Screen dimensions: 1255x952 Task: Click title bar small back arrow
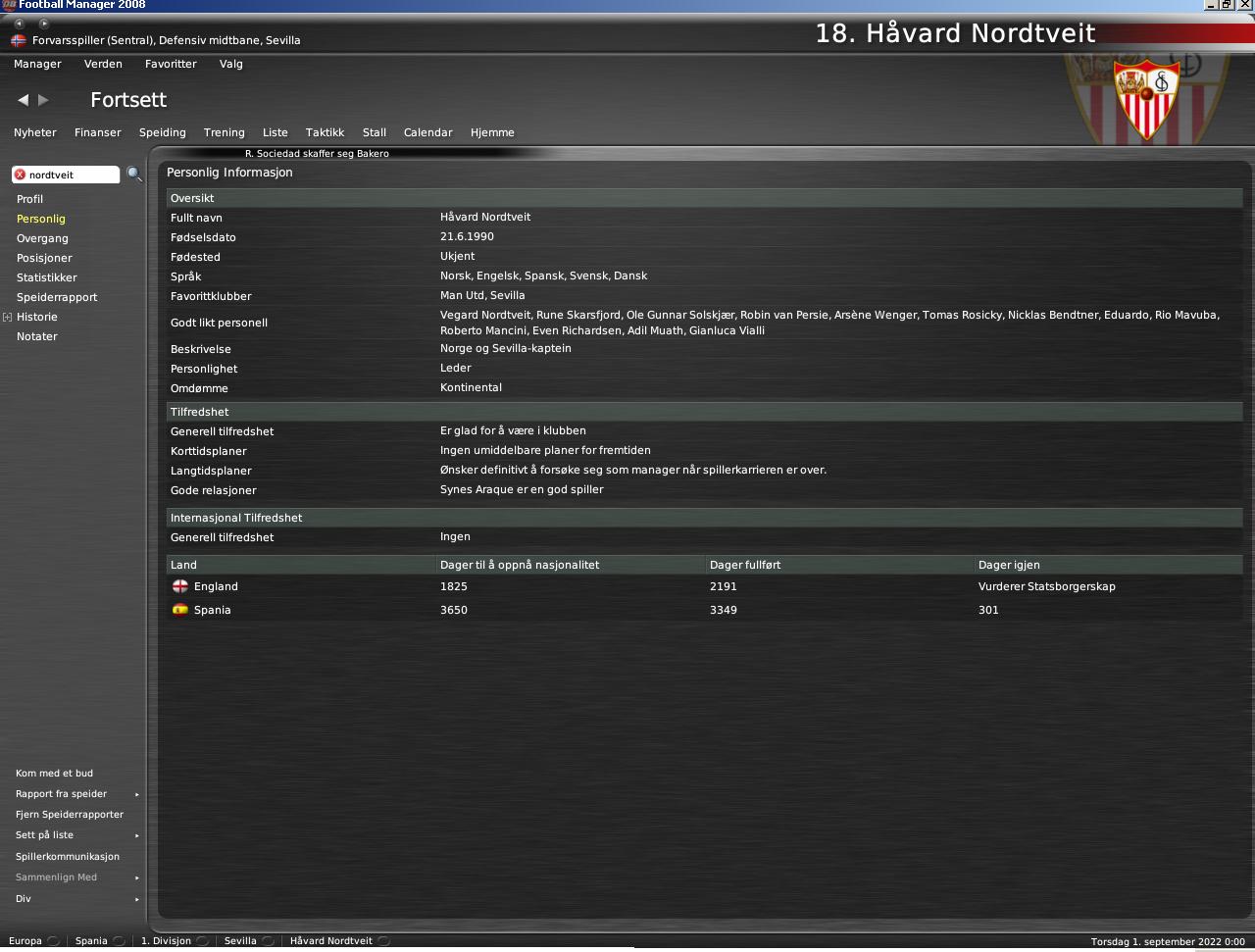(x=19, y=23)
